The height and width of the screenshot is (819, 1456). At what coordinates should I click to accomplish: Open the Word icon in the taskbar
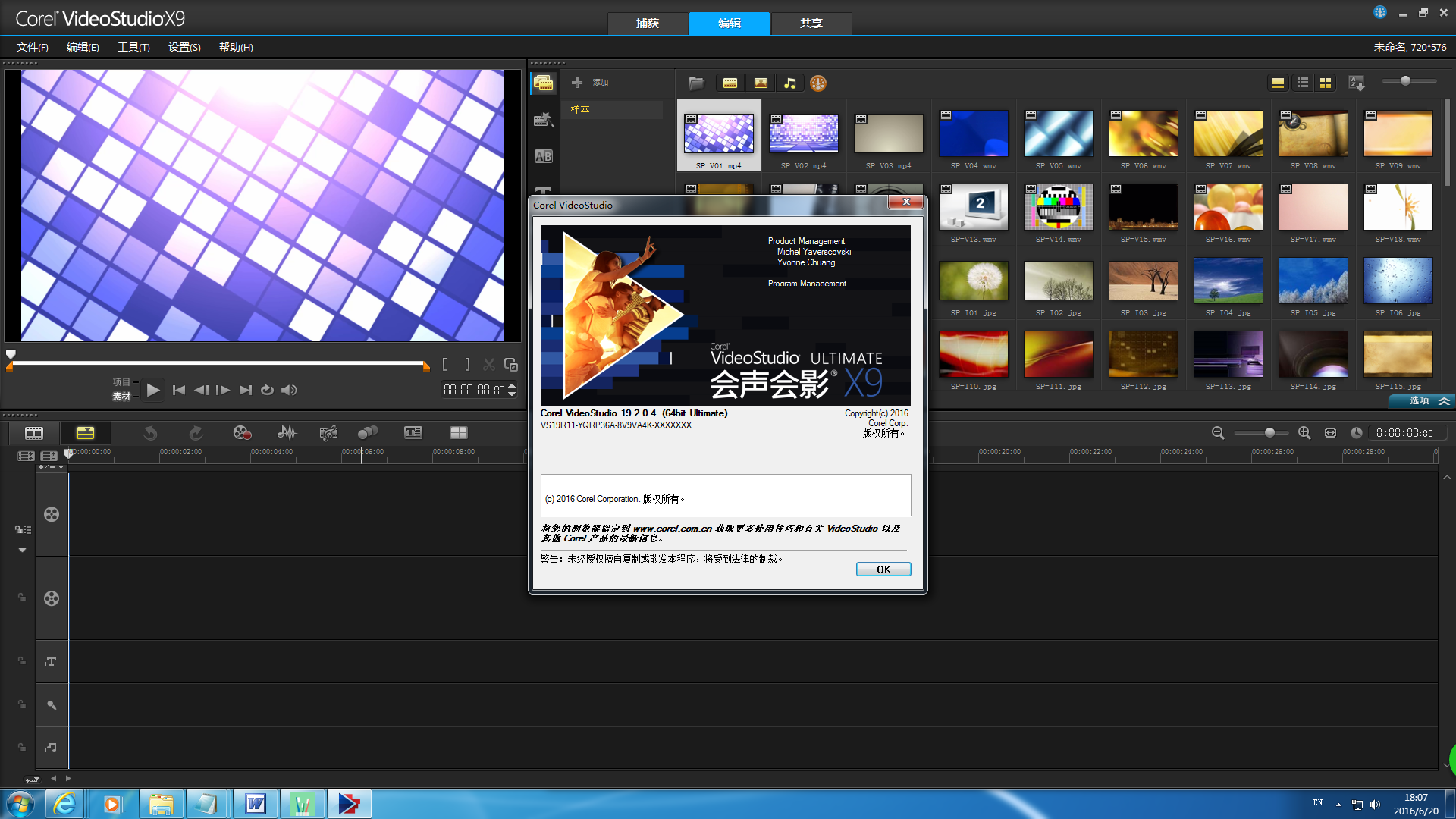click(256, 804)
